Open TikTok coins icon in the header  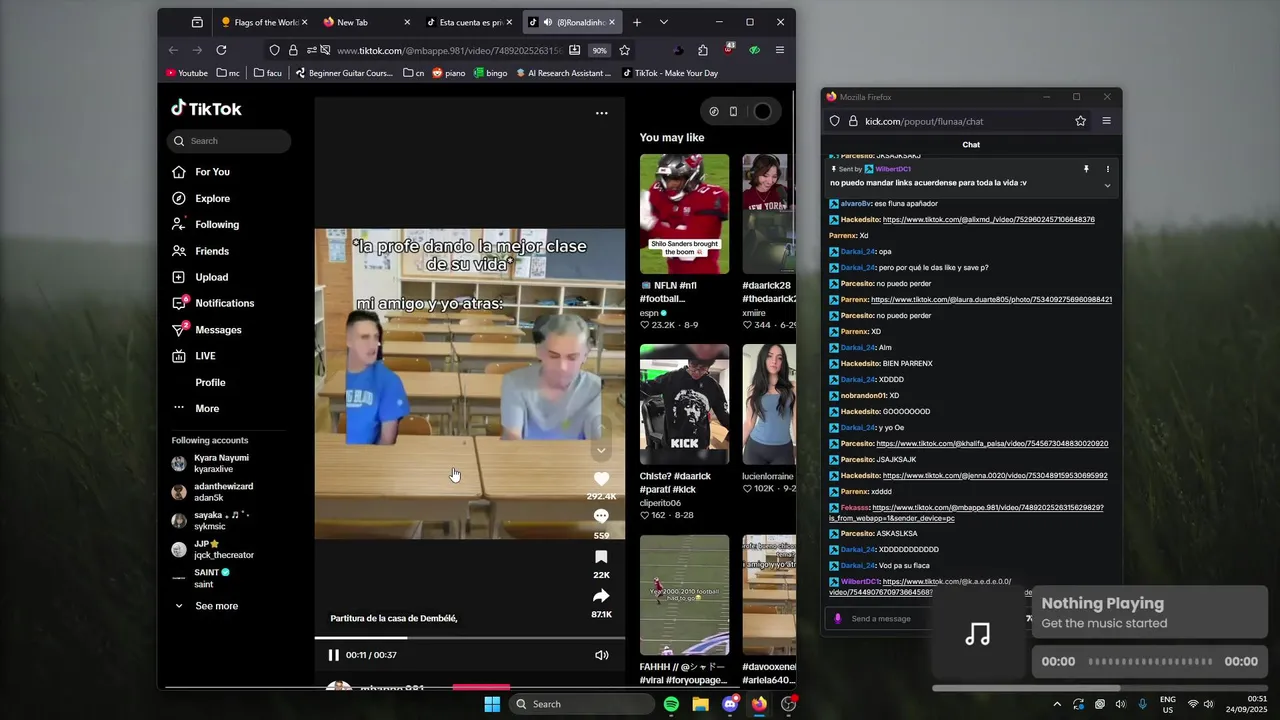click(713, 111)
